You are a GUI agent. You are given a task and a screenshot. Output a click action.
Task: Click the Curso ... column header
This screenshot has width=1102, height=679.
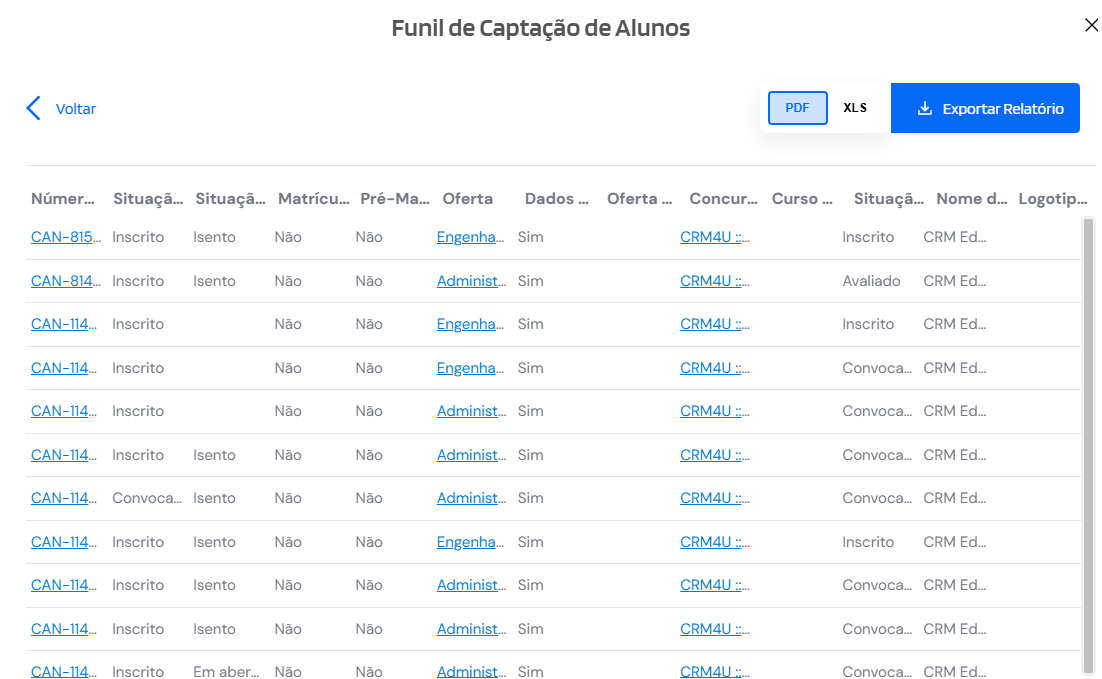(x=802, y=199)
